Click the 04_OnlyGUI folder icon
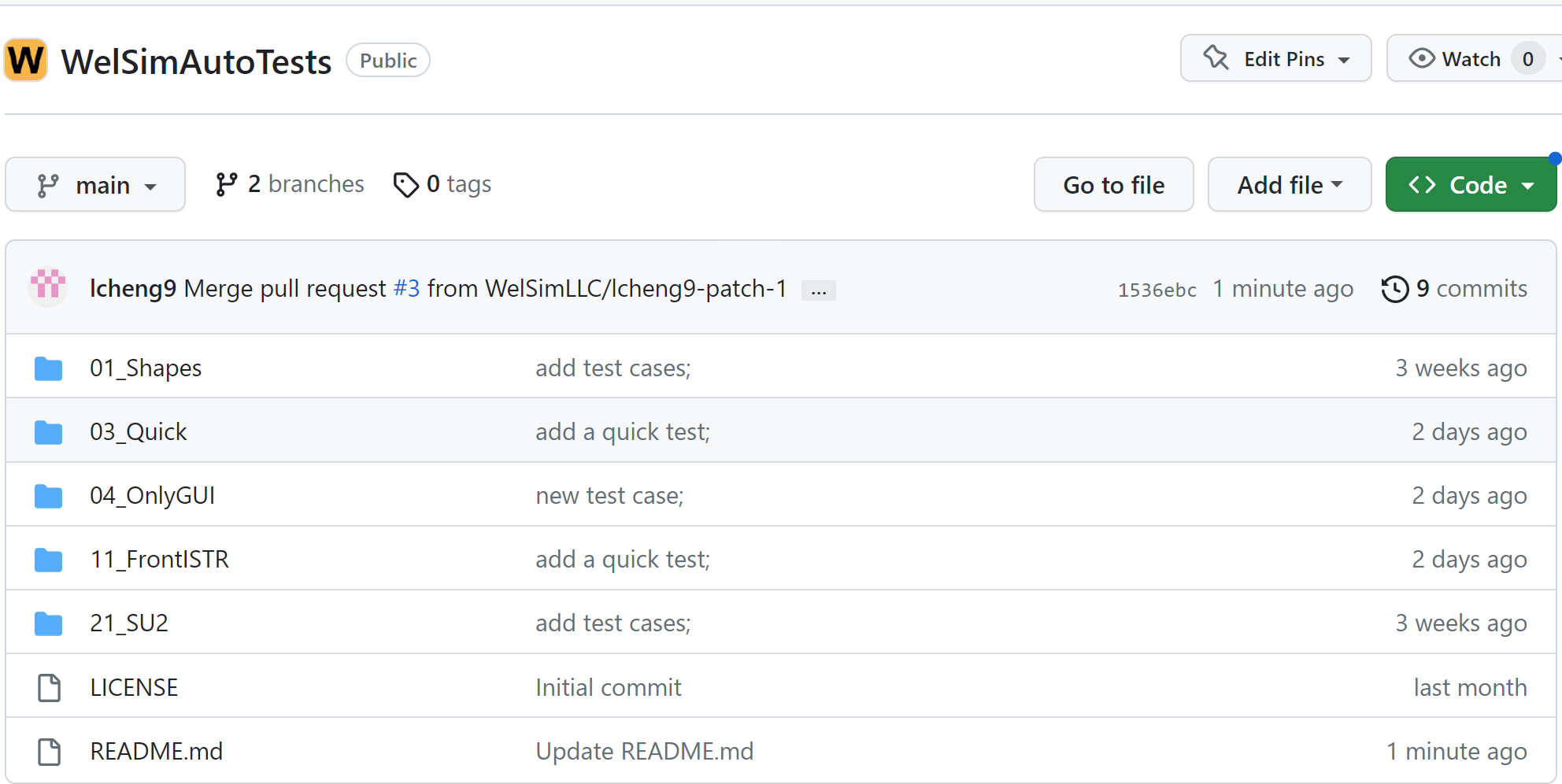1562x784 pixels. 49,496
